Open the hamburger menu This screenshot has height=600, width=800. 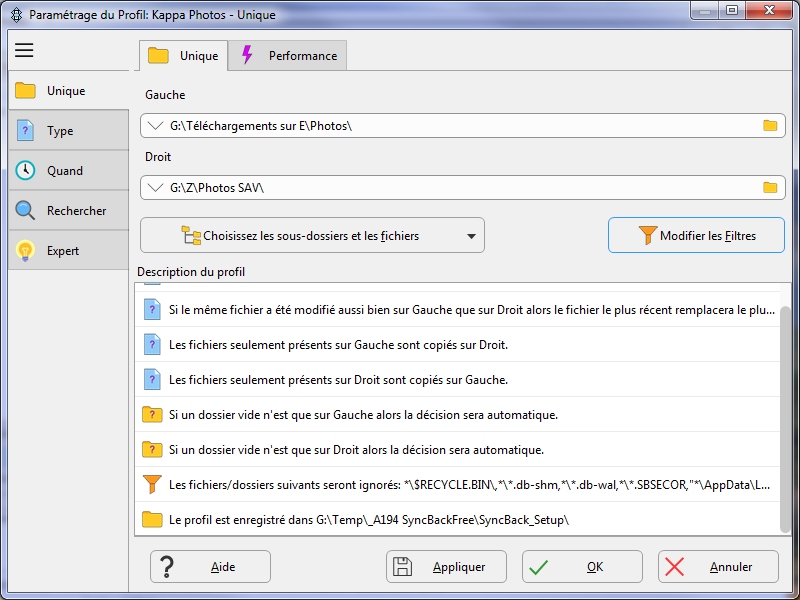(24, 50)
